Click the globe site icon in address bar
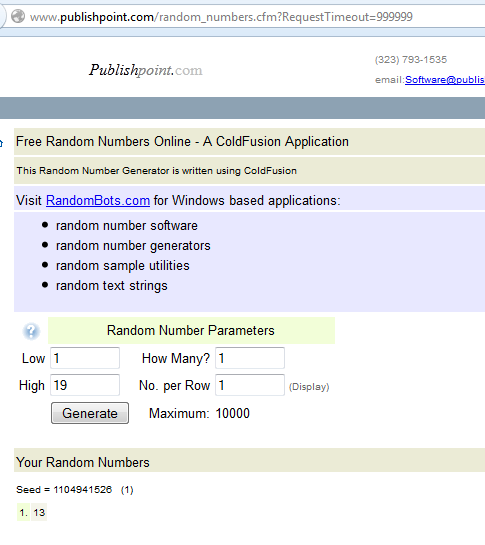The image size is (485, 545). pos(18,16)
